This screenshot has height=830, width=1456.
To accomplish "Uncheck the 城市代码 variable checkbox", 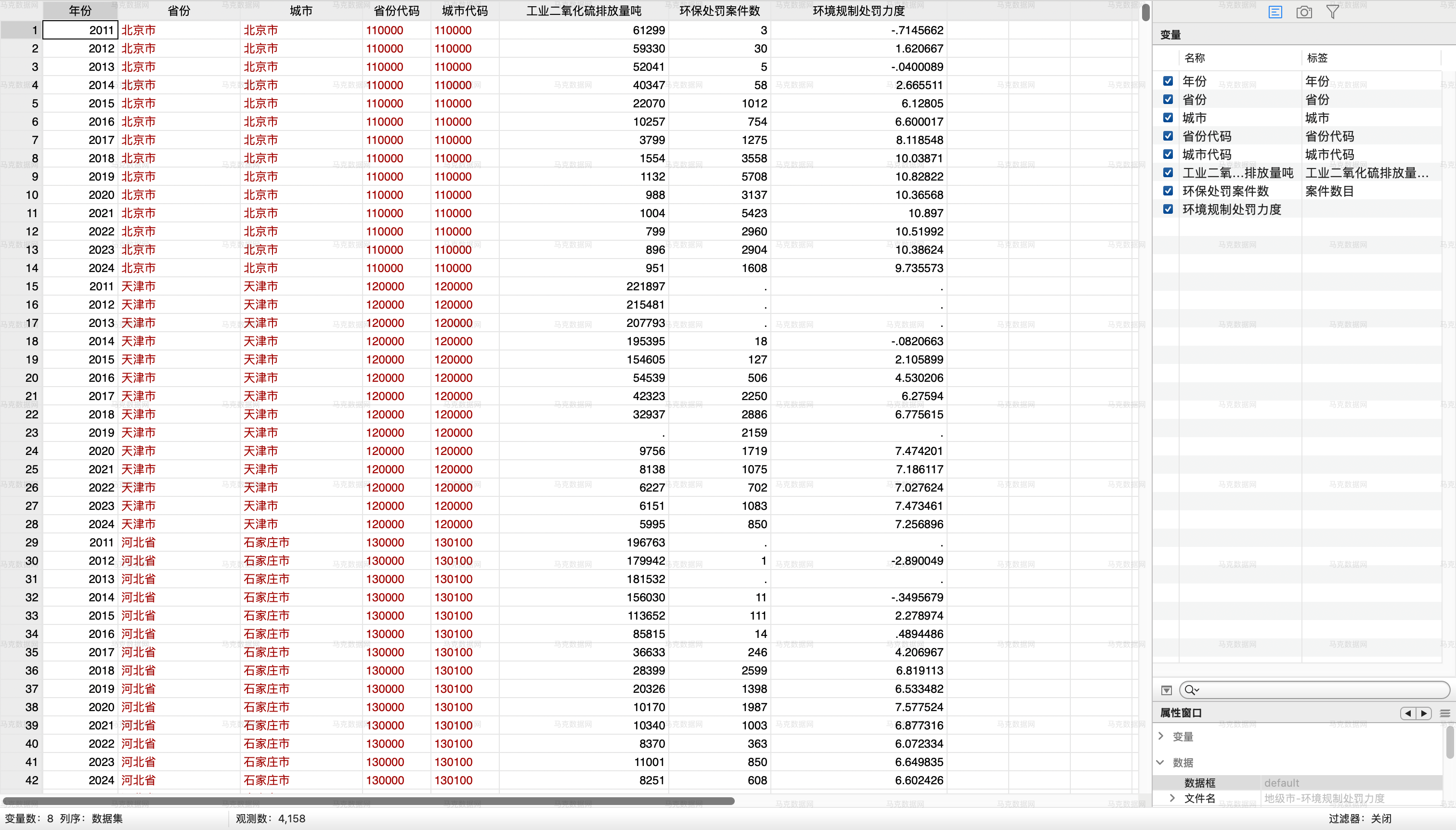I will (x=1168, y=154).
